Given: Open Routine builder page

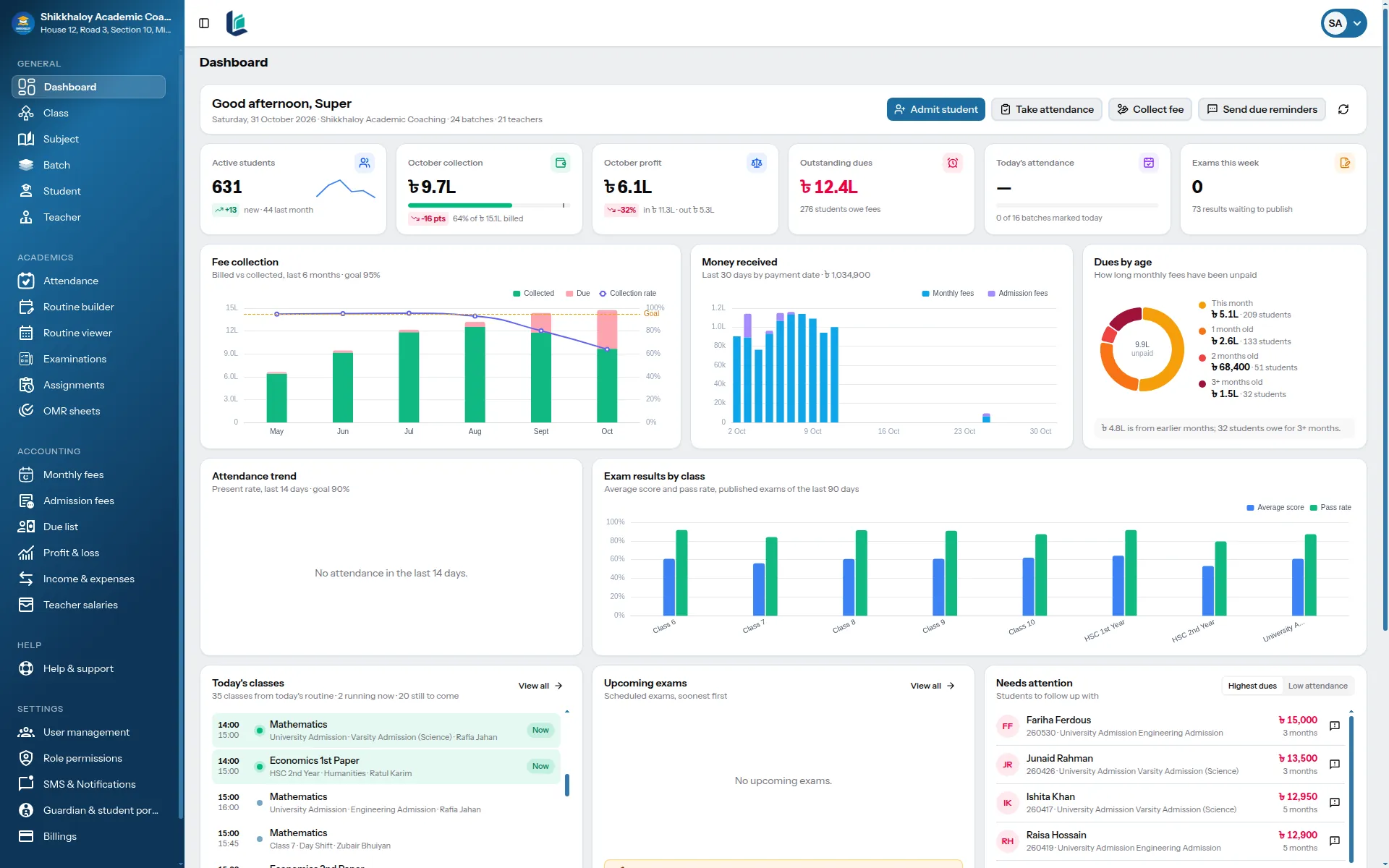Looking at the screenshot, I should pos(88,307).
